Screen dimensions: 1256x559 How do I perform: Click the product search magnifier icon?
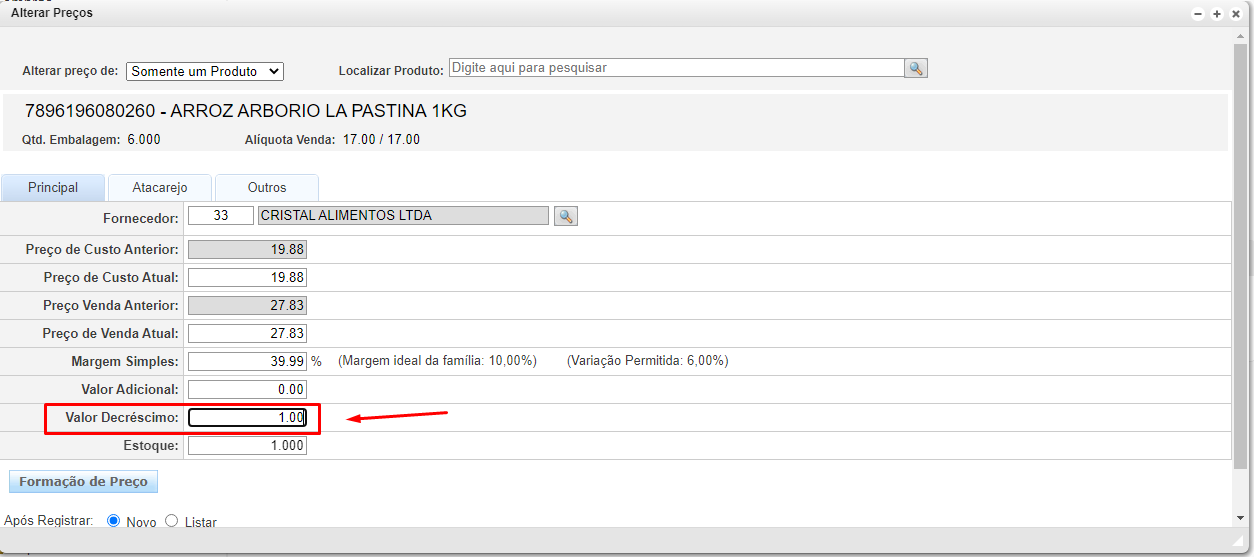point(916,68)
